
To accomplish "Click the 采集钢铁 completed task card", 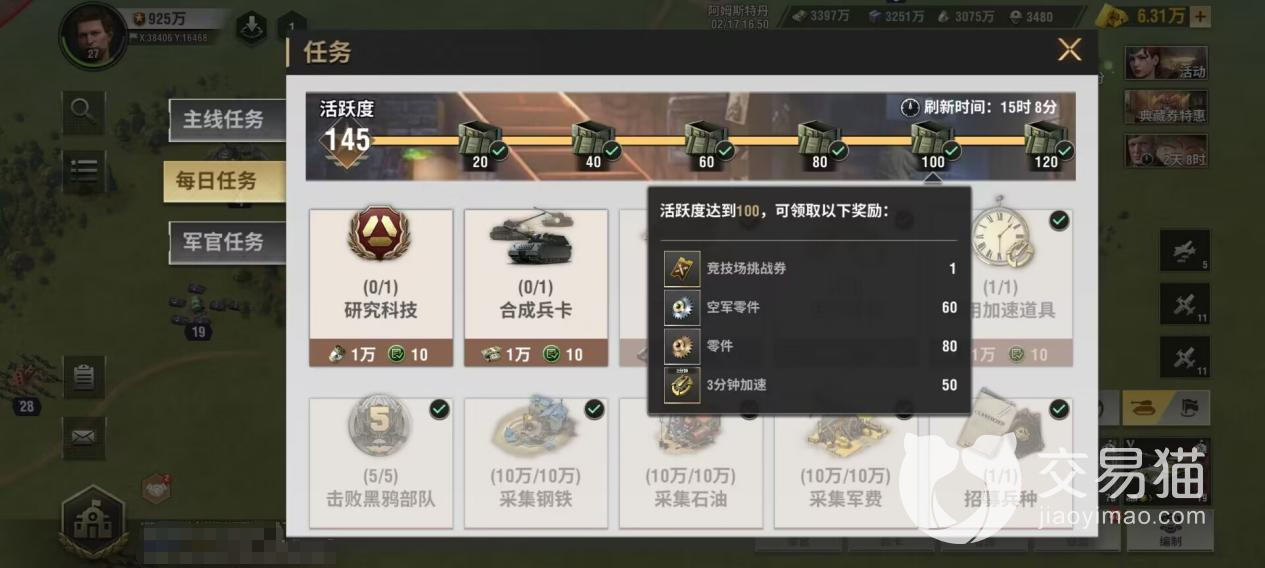I will [x=536, y=462].
